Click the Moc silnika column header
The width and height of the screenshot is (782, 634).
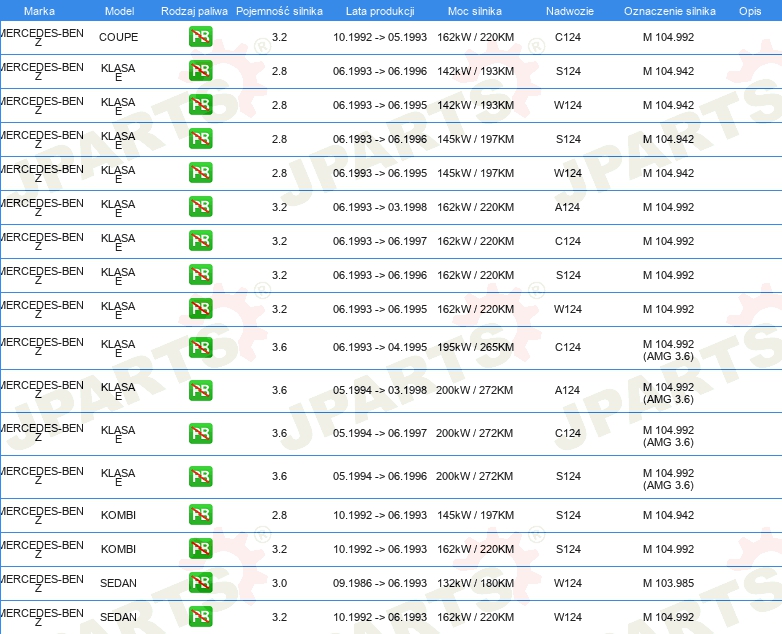tap(475, 11)
